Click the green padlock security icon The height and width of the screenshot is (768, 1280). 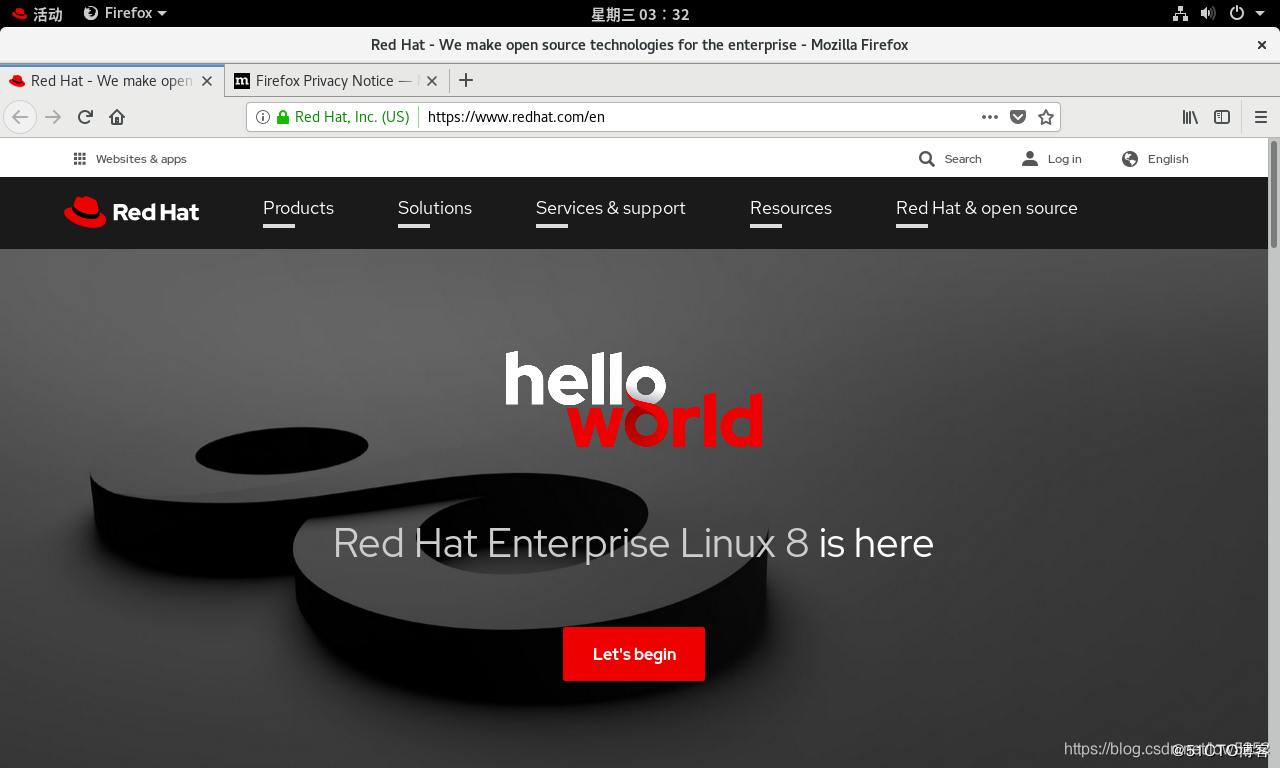pyautogui.click(x=283, y=117)
